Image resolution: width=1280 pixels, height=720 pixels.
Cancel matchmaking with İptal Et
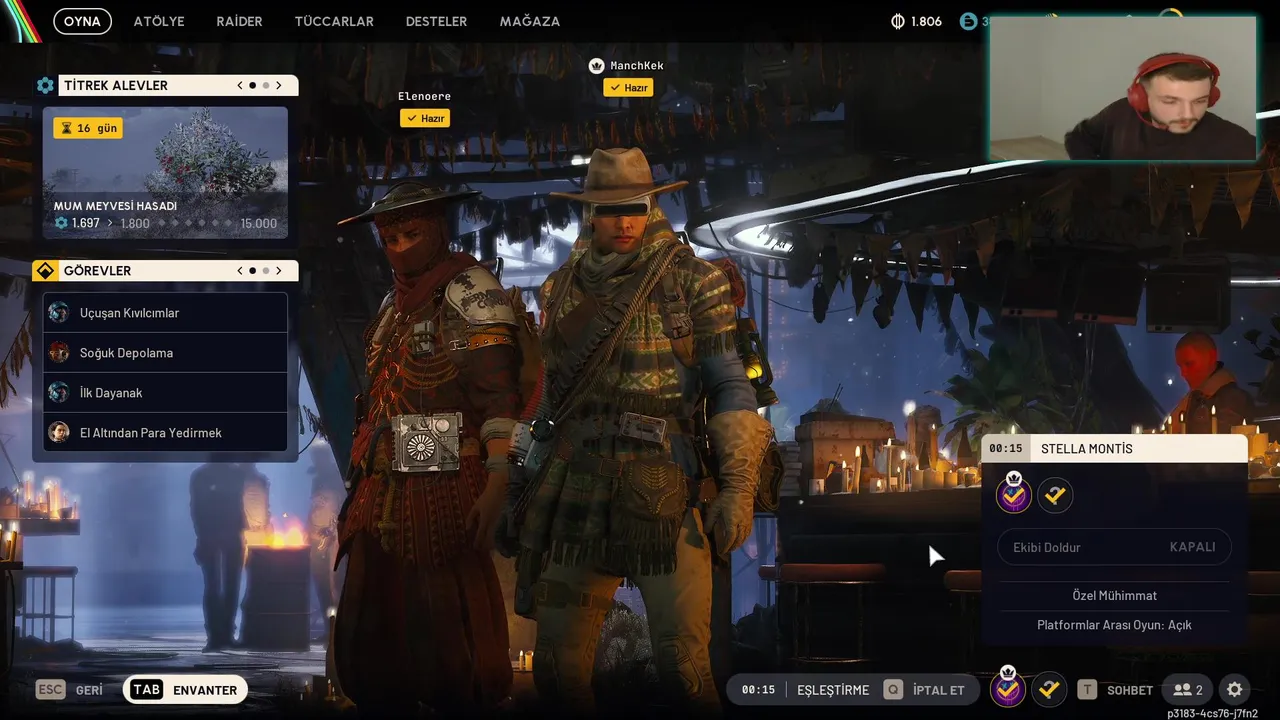click(x=926, y=690)
